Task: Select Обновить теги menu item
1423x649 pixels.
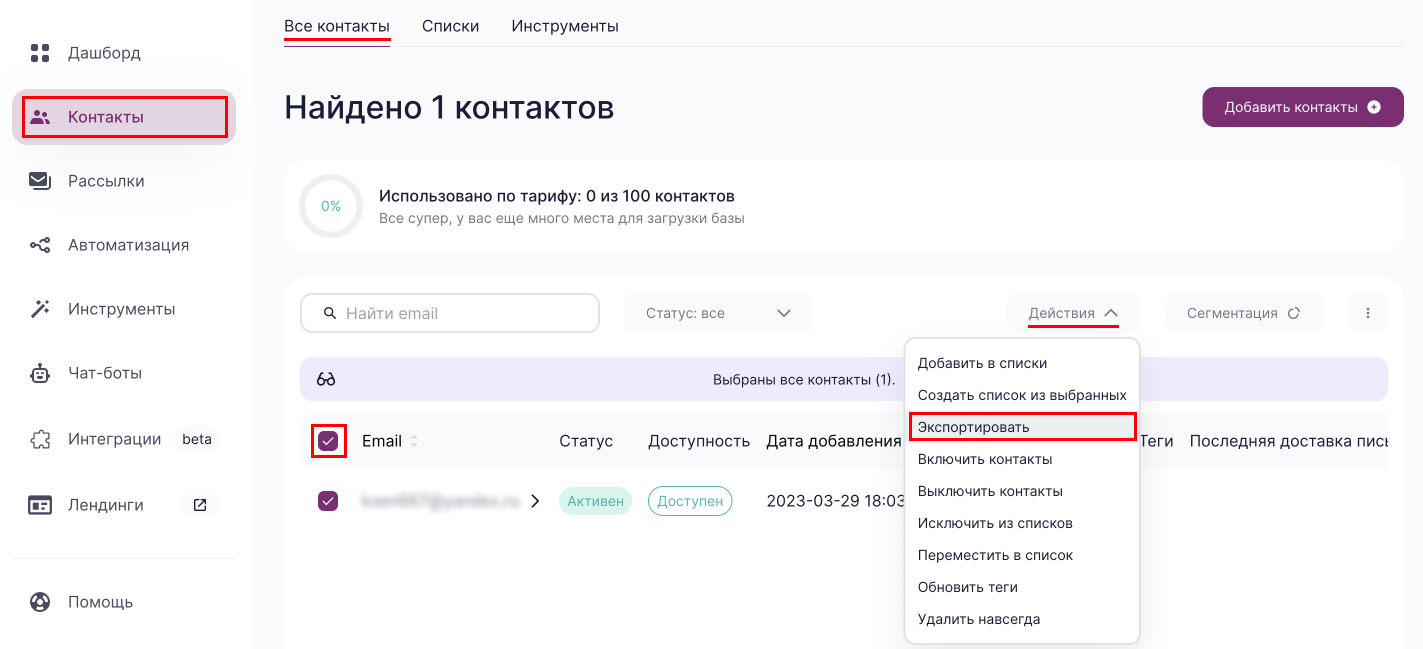Action: (x=1022, y=587)
